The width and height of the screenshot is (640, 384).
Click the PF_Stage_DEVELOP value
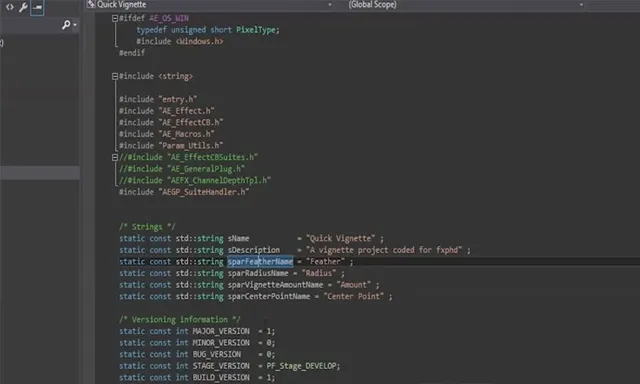click(x=302, y=366)
